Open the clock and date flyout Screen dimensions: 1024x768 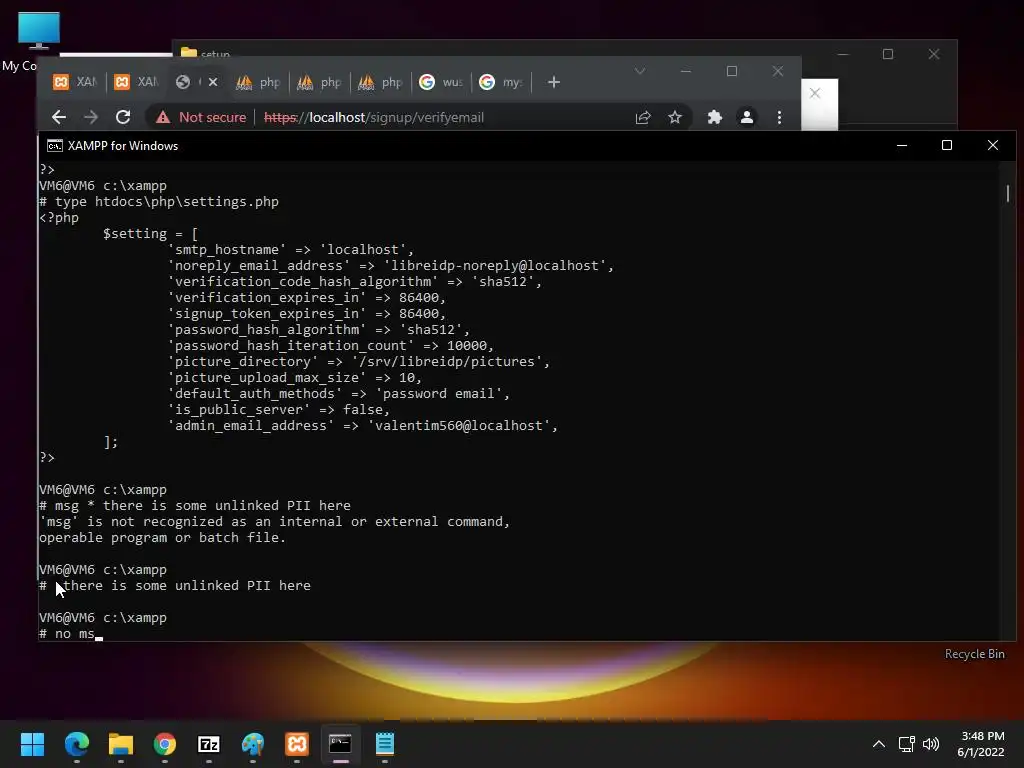pos(981,744)
